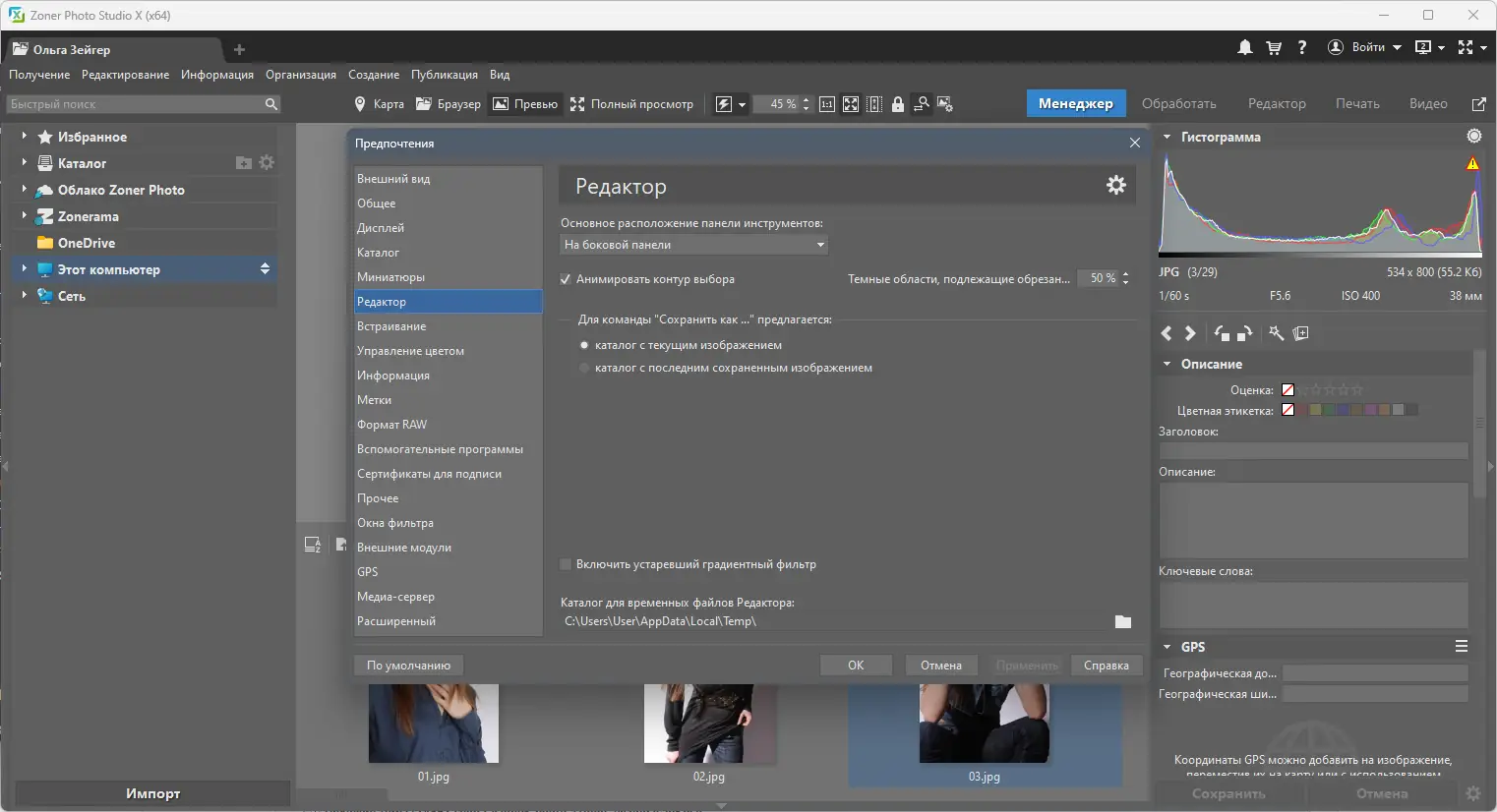The height and width of the screenshot is (812, 1497).
Task: Expand the Избранное tree node
Action: coord(24,137)
